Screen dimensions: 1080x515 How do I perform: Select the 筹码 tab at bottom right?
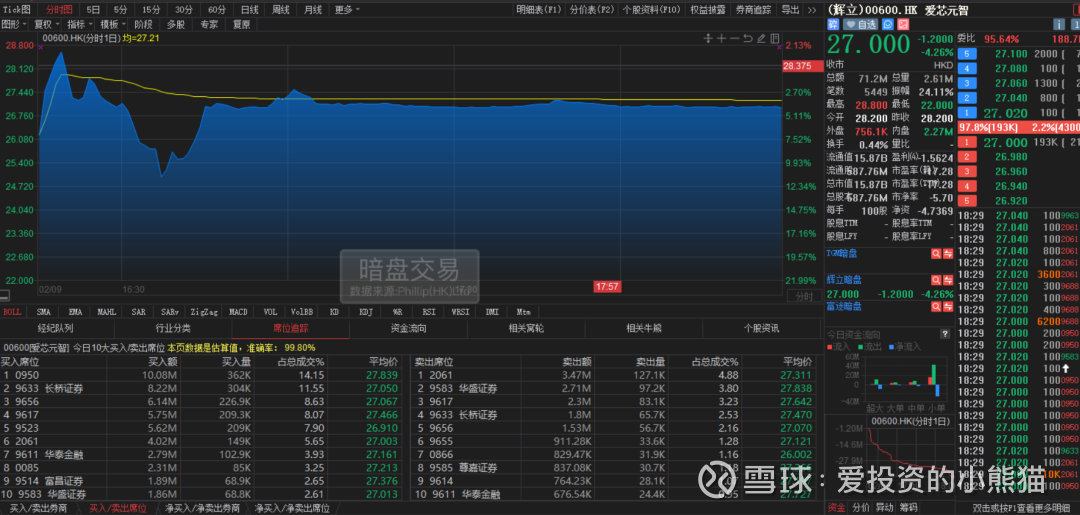point(908,508)
